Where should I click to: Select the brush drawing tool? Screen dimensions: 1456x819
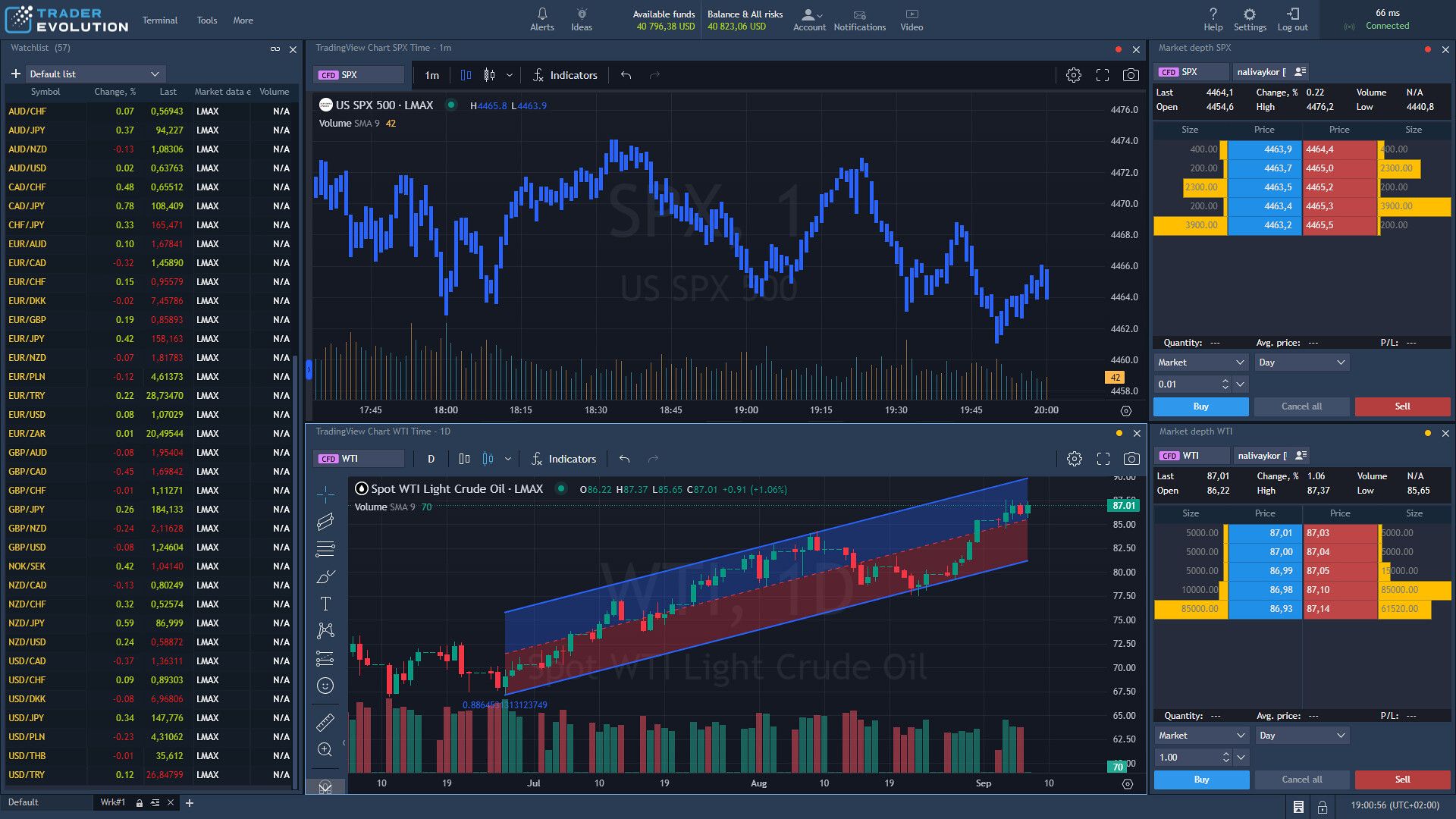click(x=325, y=576)
